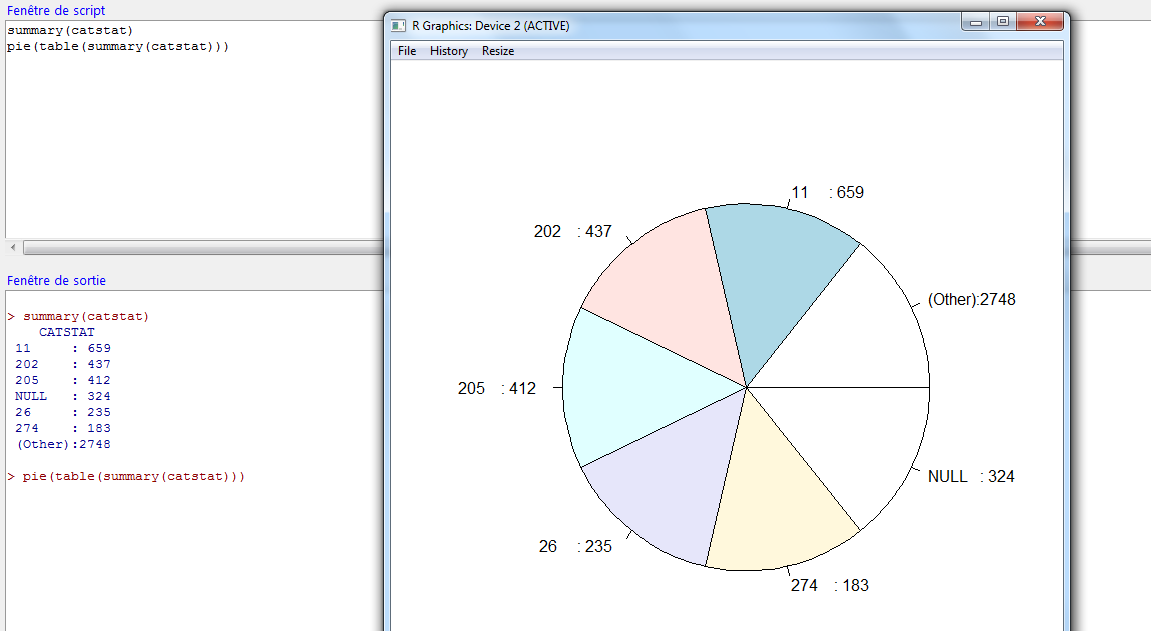
Task: Click the '> summary(catstat)' output line
Action: (79, 316)
